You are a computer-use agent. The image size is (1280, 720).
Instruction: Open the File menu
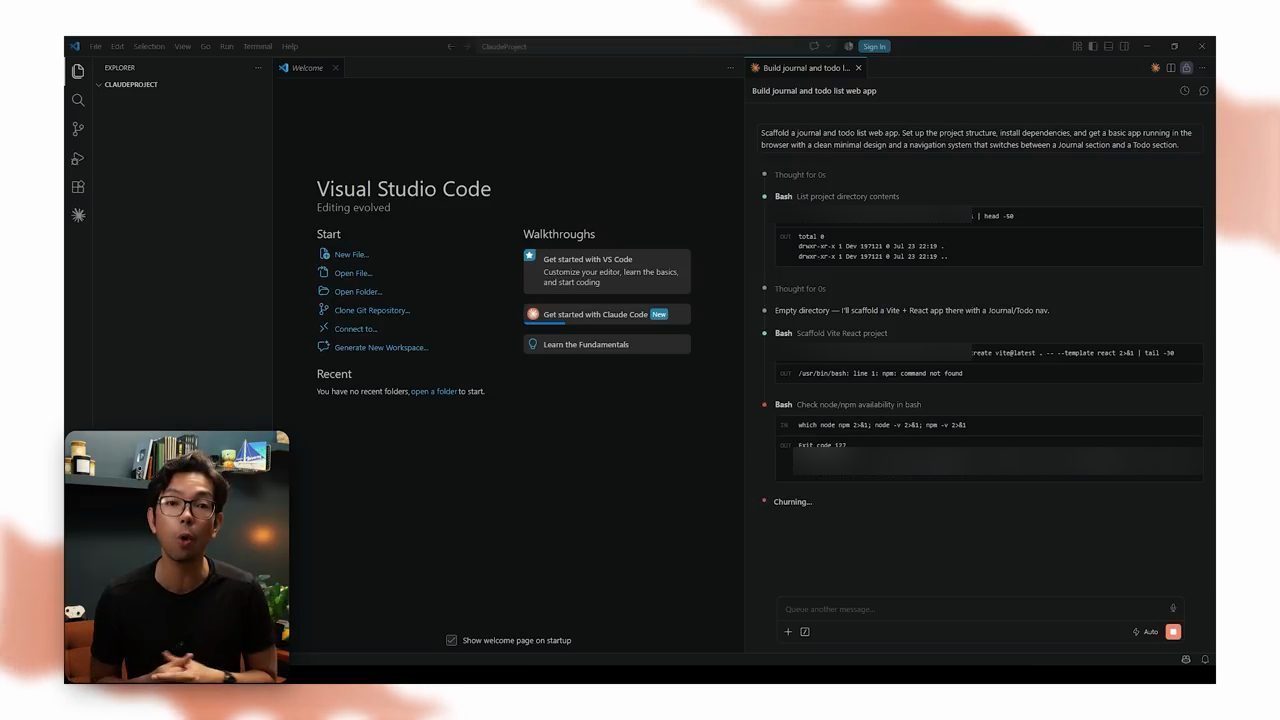tap(95, 46)
